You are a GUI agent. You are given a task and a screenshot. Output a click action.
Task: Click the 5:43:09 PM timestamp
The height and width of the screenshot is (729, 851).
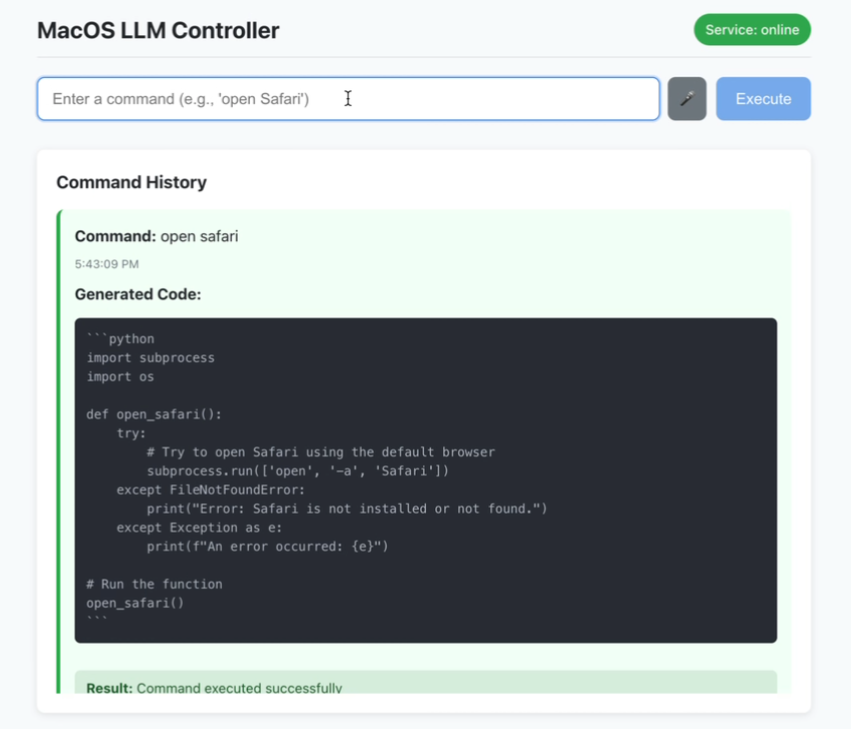106,264
